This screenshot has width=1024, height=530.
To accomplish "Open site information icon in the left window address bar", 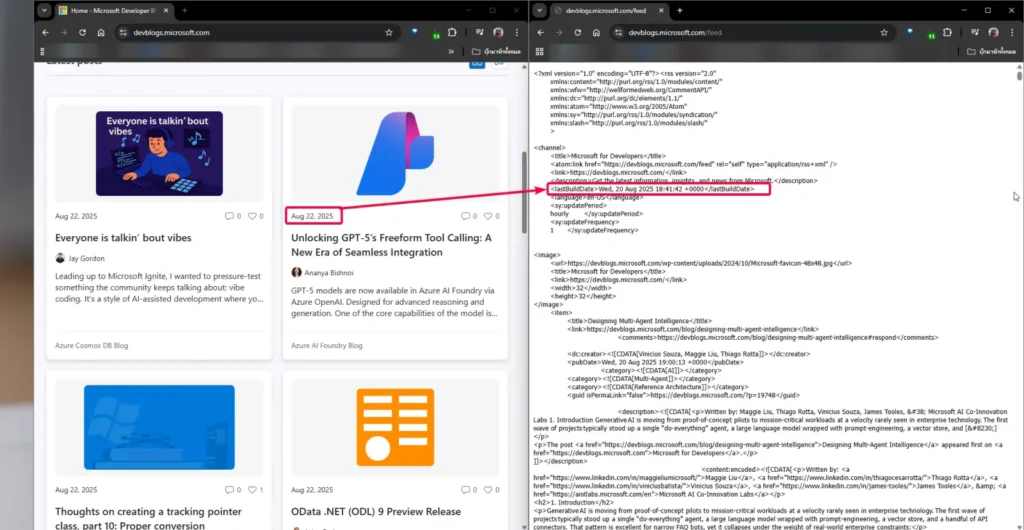I will (122, 33).
